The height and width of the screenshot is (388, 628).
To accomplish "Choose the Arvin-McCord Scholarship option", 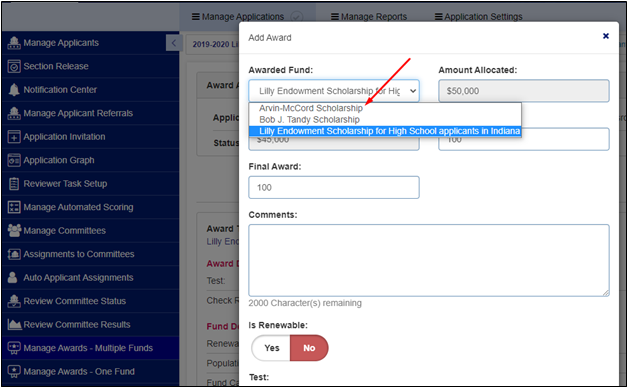I will point(310,108).
